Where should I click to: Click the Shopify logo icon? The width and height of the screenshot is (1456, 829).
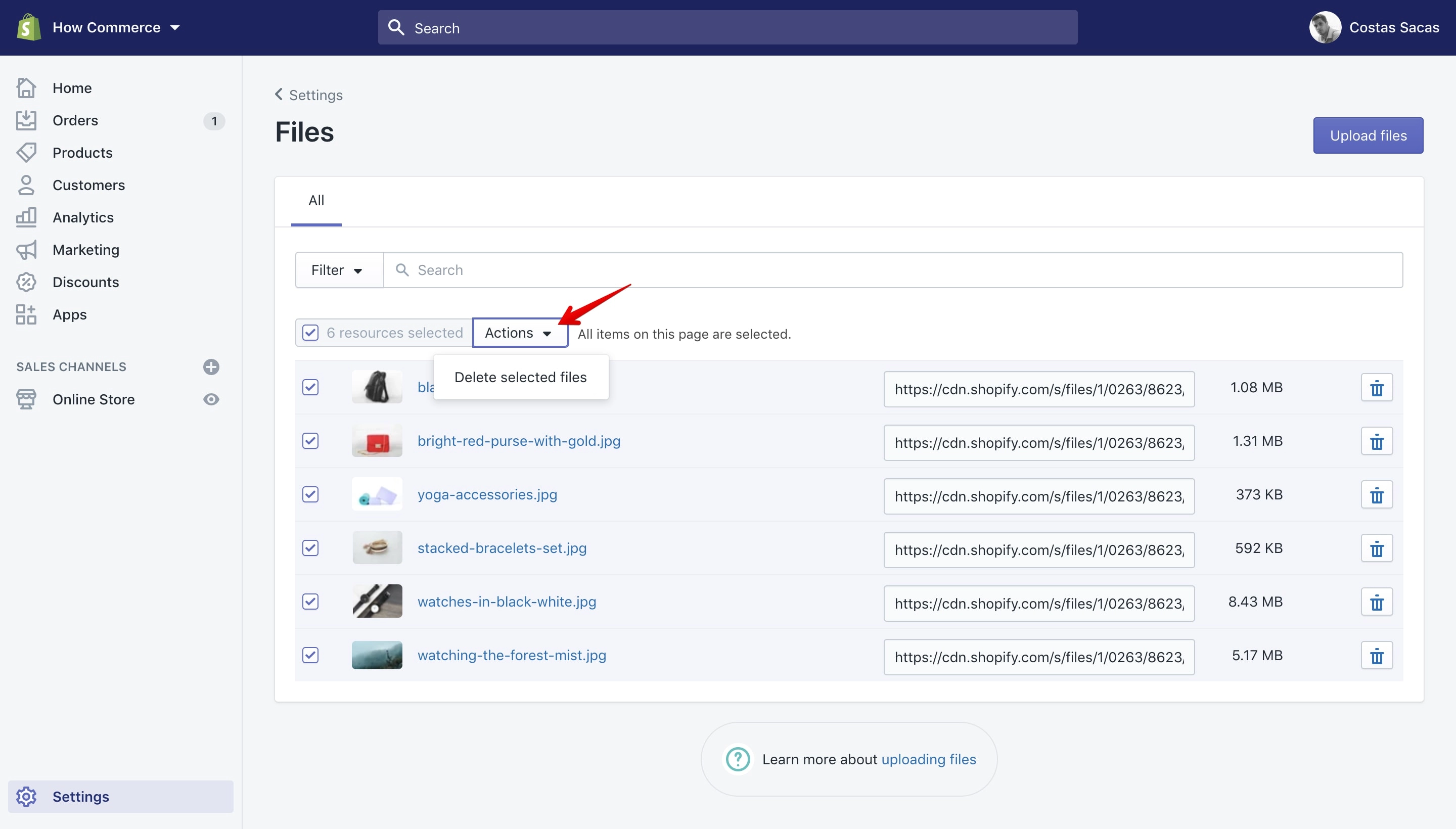tap(28, 27)
